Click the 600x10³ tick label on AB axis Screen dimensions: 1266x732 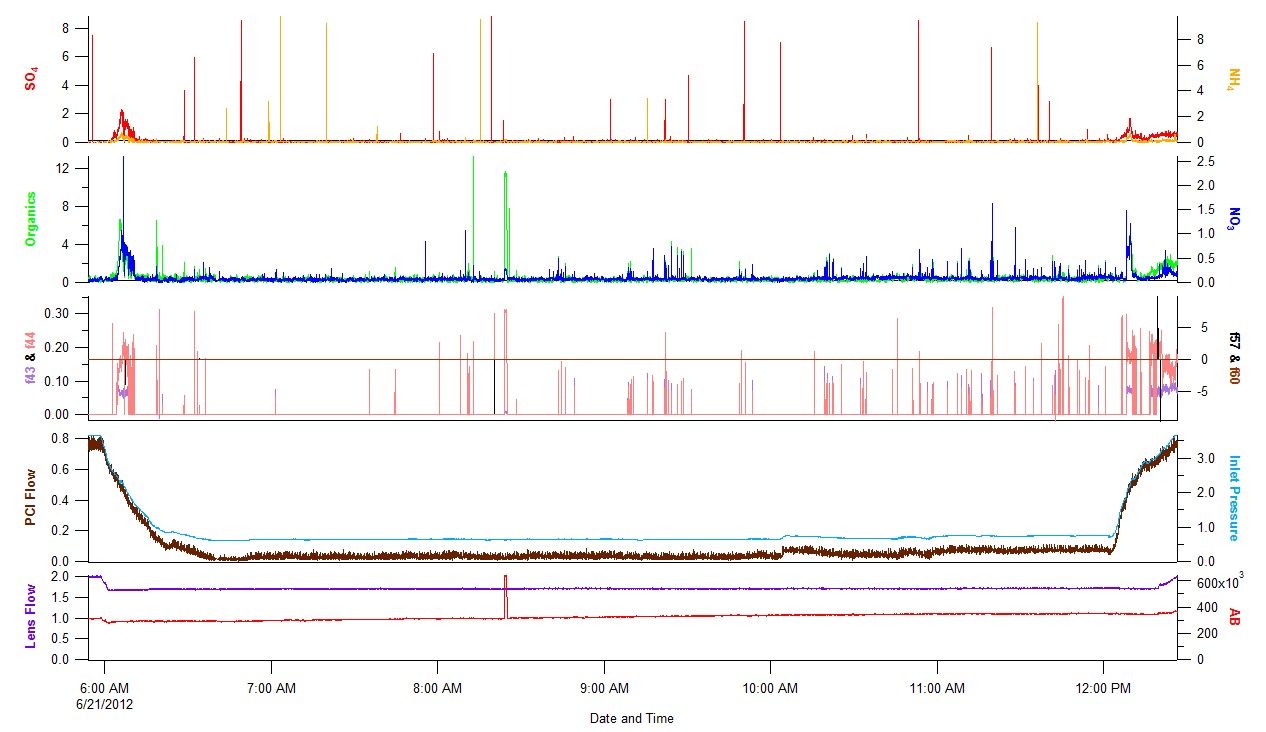tap(1204, 583)
